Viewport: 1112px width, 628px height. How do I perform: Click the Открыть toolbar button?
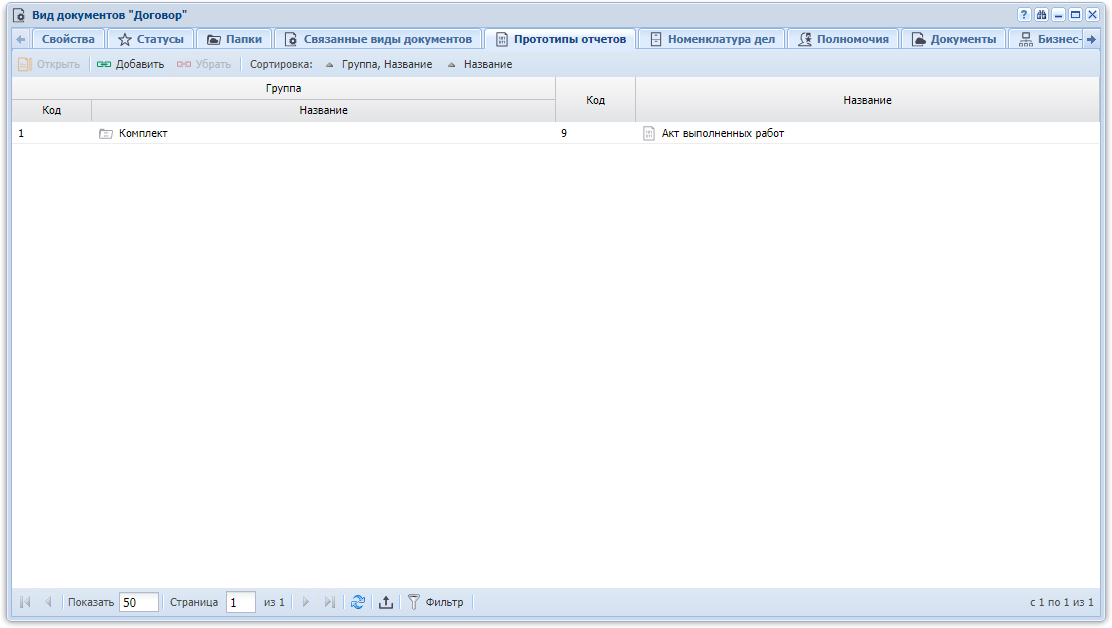click(x=49, y=65)
